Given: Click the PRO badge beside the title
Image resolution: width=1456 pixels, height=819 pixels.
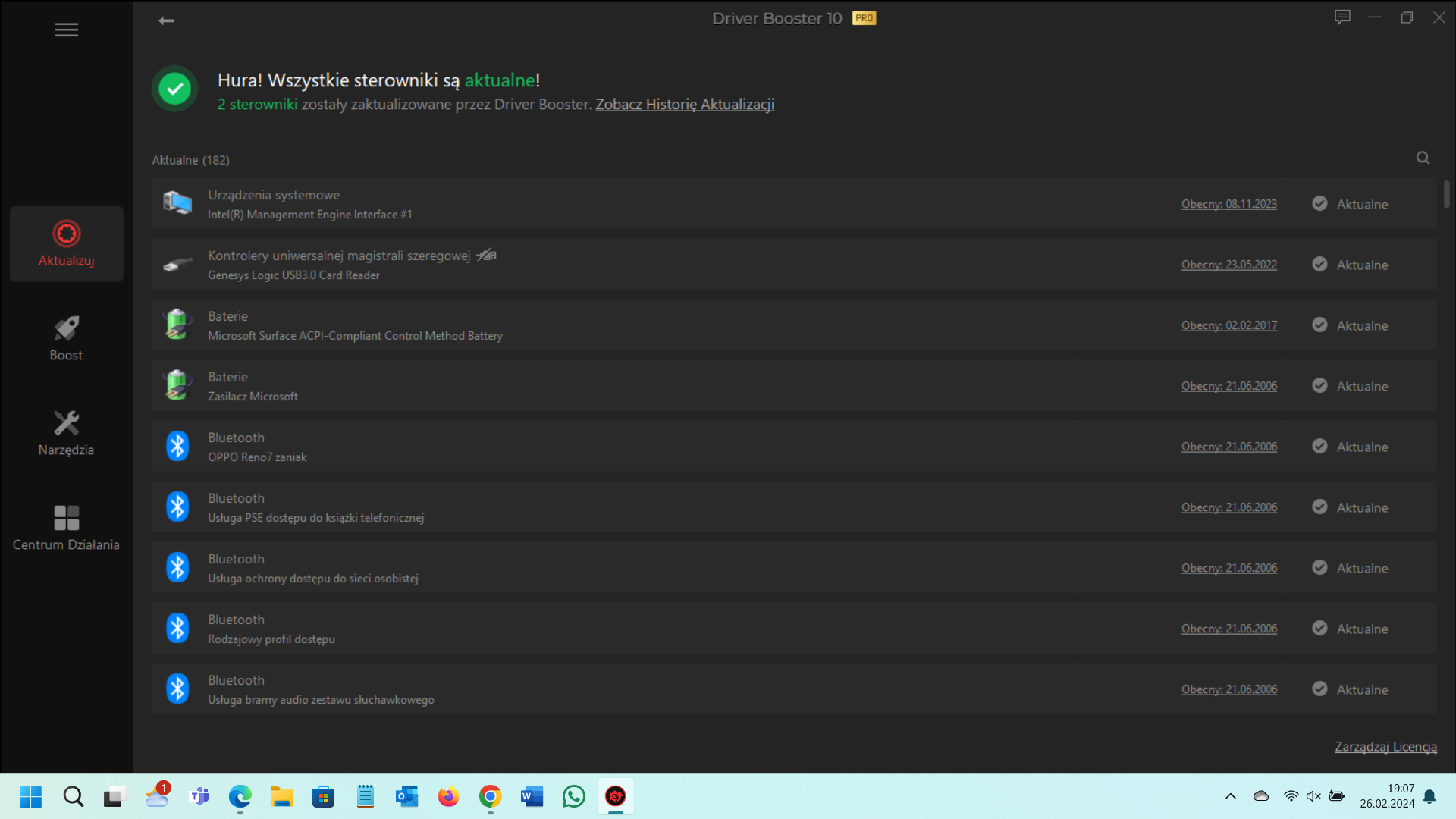Looking at the screenshot, I should click(864, 18).
